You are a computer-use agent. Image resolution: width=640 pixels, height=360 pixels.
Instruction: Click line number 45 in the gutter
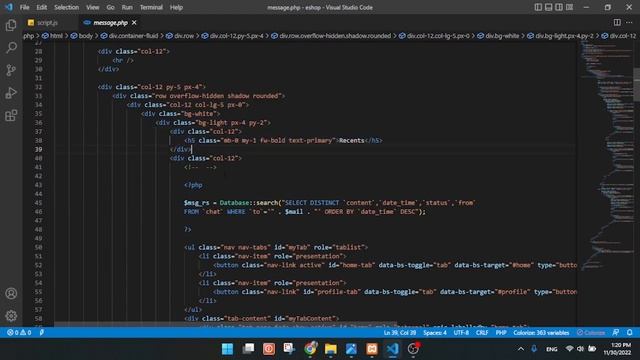38,203
